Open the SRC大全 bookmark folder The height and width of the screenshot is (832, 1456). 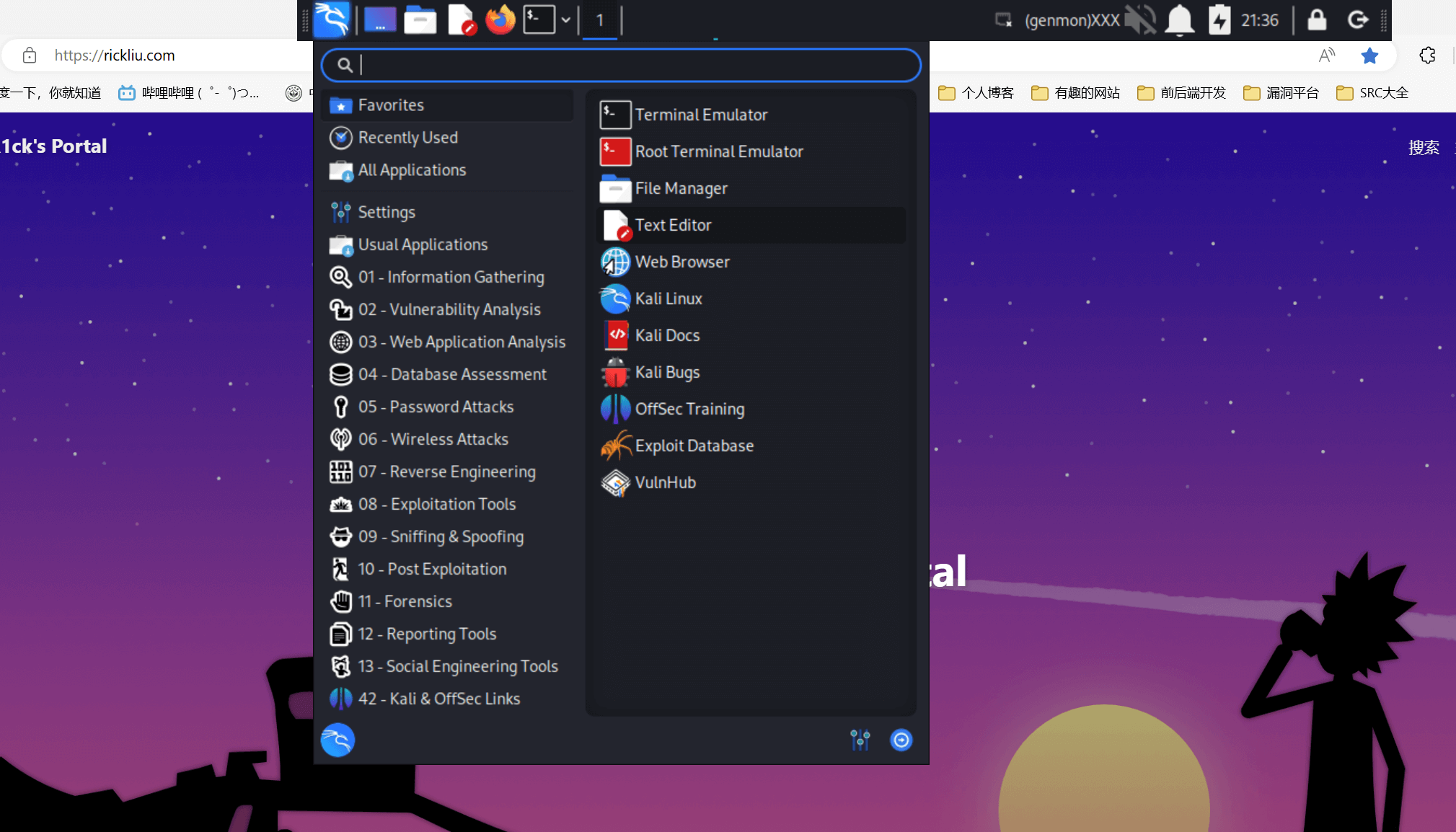point(1372,92)
